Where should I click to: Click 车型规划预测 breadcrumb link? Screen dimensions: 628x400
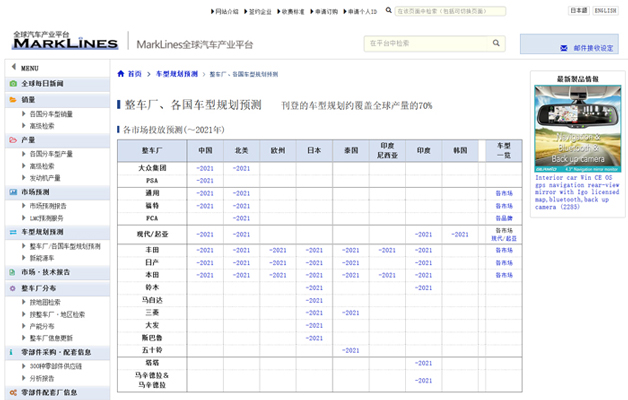click(177, 74)
